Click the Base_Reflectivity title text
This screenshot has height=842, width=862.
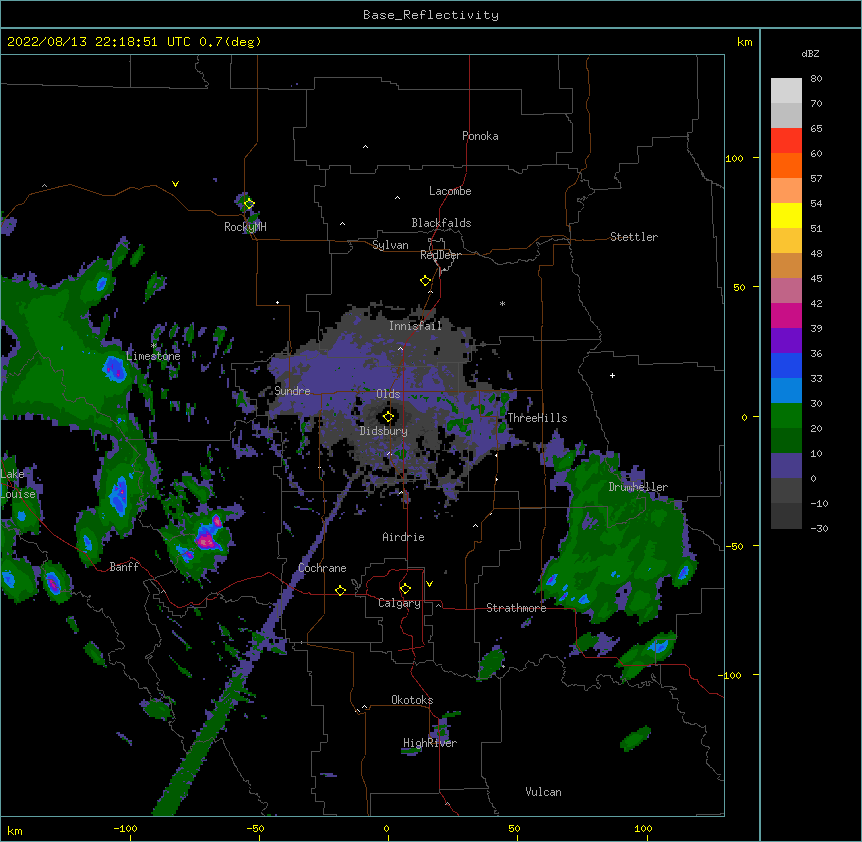click(431, 15)
